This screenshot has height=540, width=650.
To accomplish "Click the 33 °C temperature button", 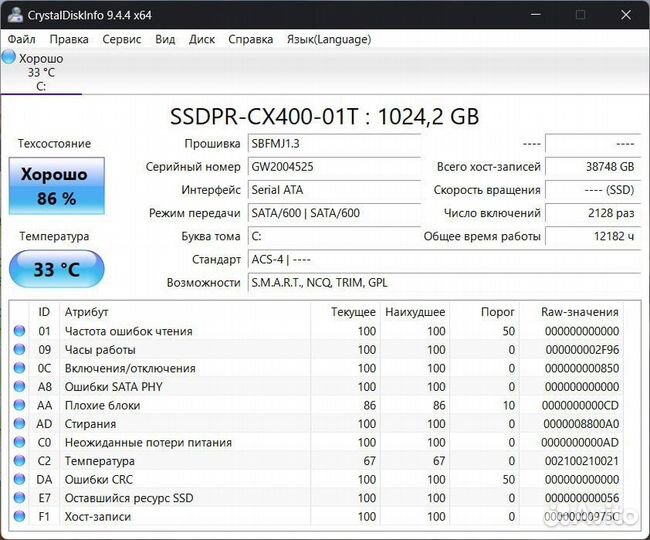I will (57, 269).
